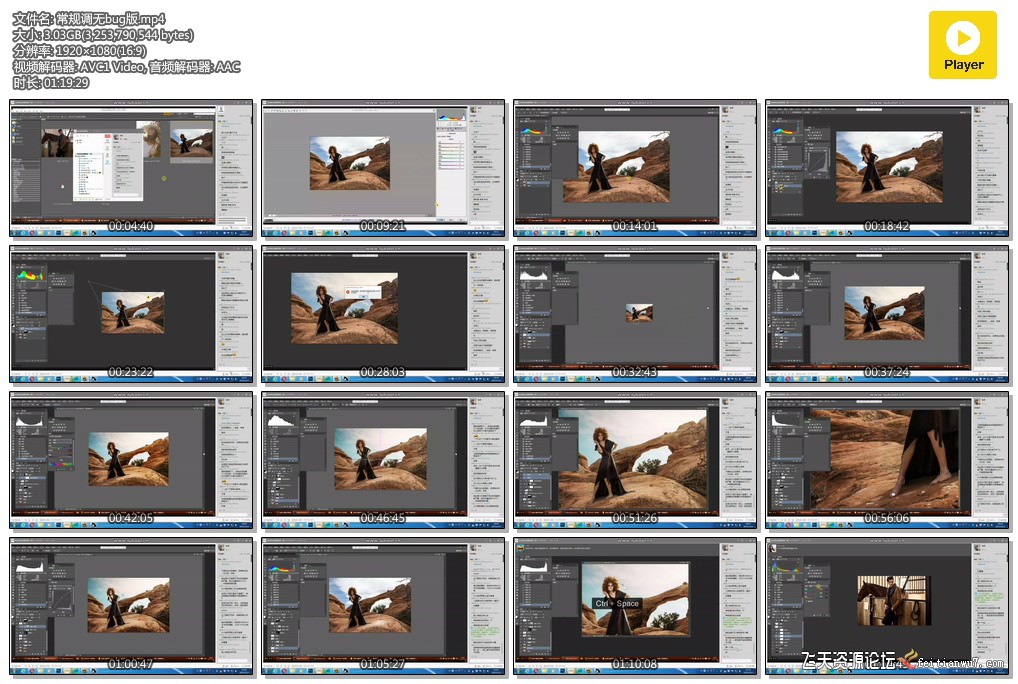
Task: Click the 00:46:45 frame thumbnail
Action: (x=383, y=461)
